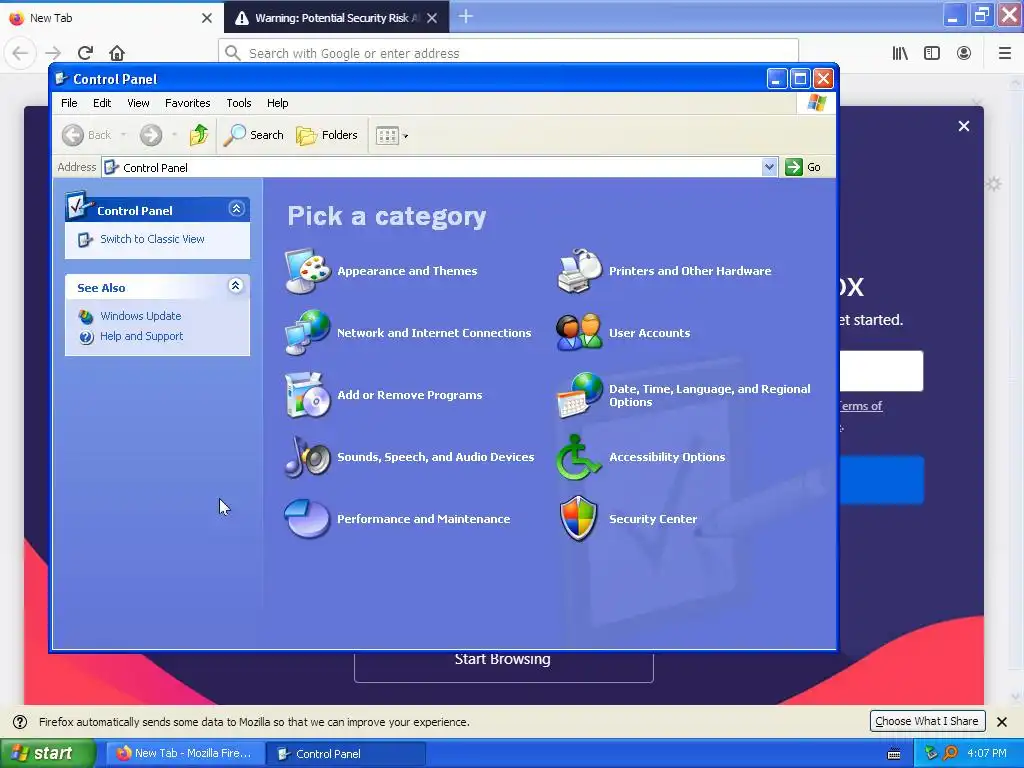Open Network and Internet Connections globe icon

coord(308,332)
